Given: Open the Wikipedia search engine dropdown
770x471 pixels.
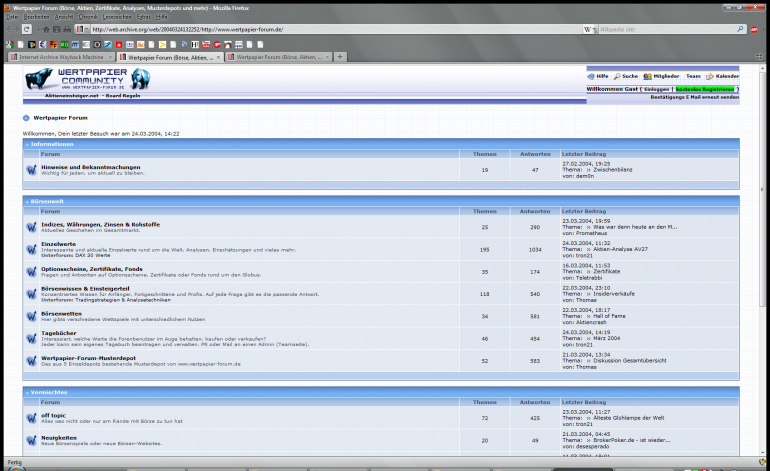Looking at the screenshot, I should point(589,29).
